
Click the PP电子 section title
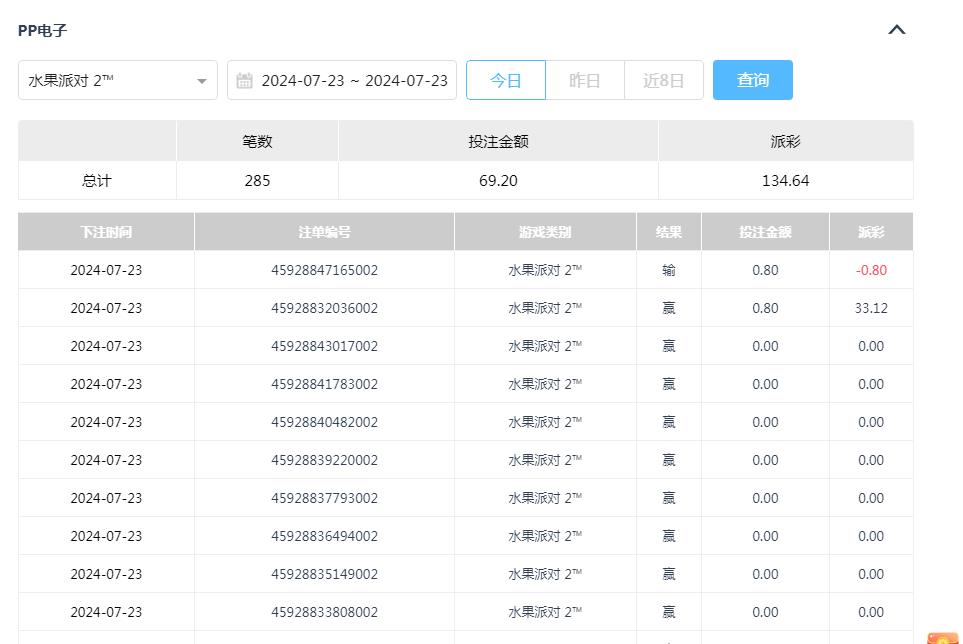38,30
